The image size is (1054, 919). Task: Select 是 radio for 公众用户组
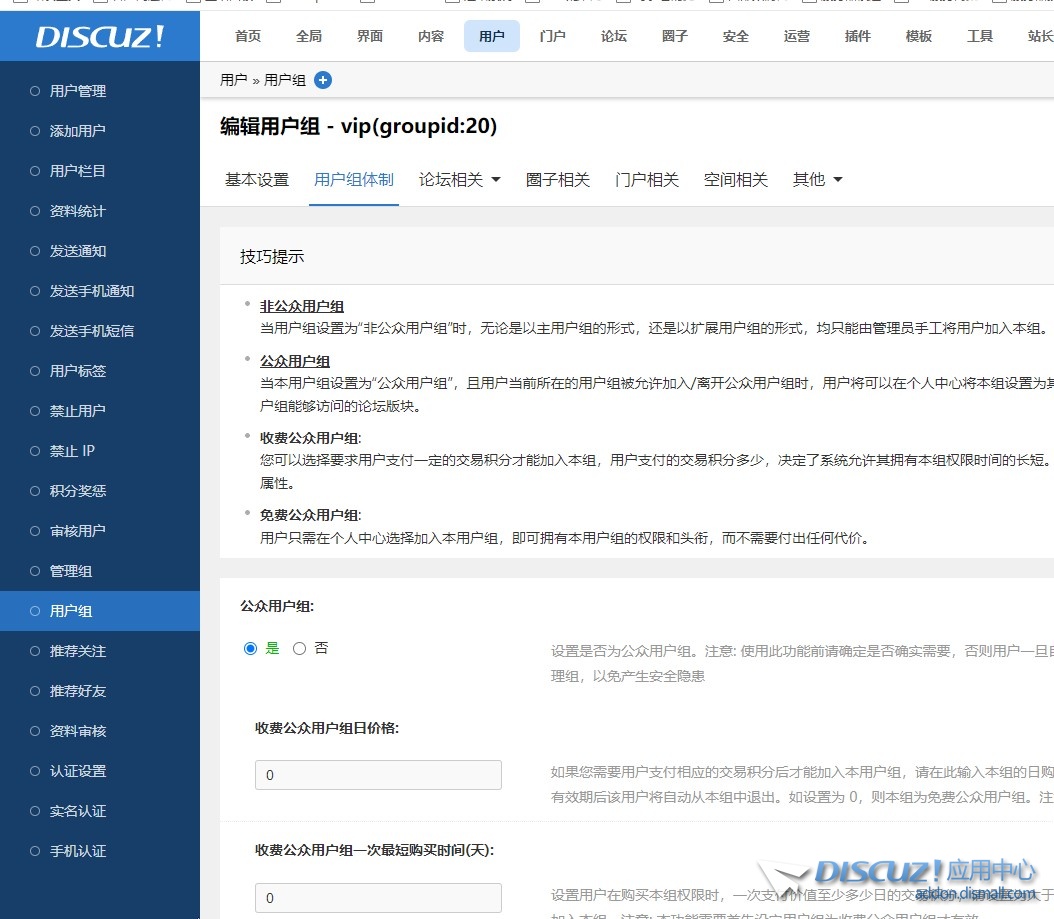251,649
